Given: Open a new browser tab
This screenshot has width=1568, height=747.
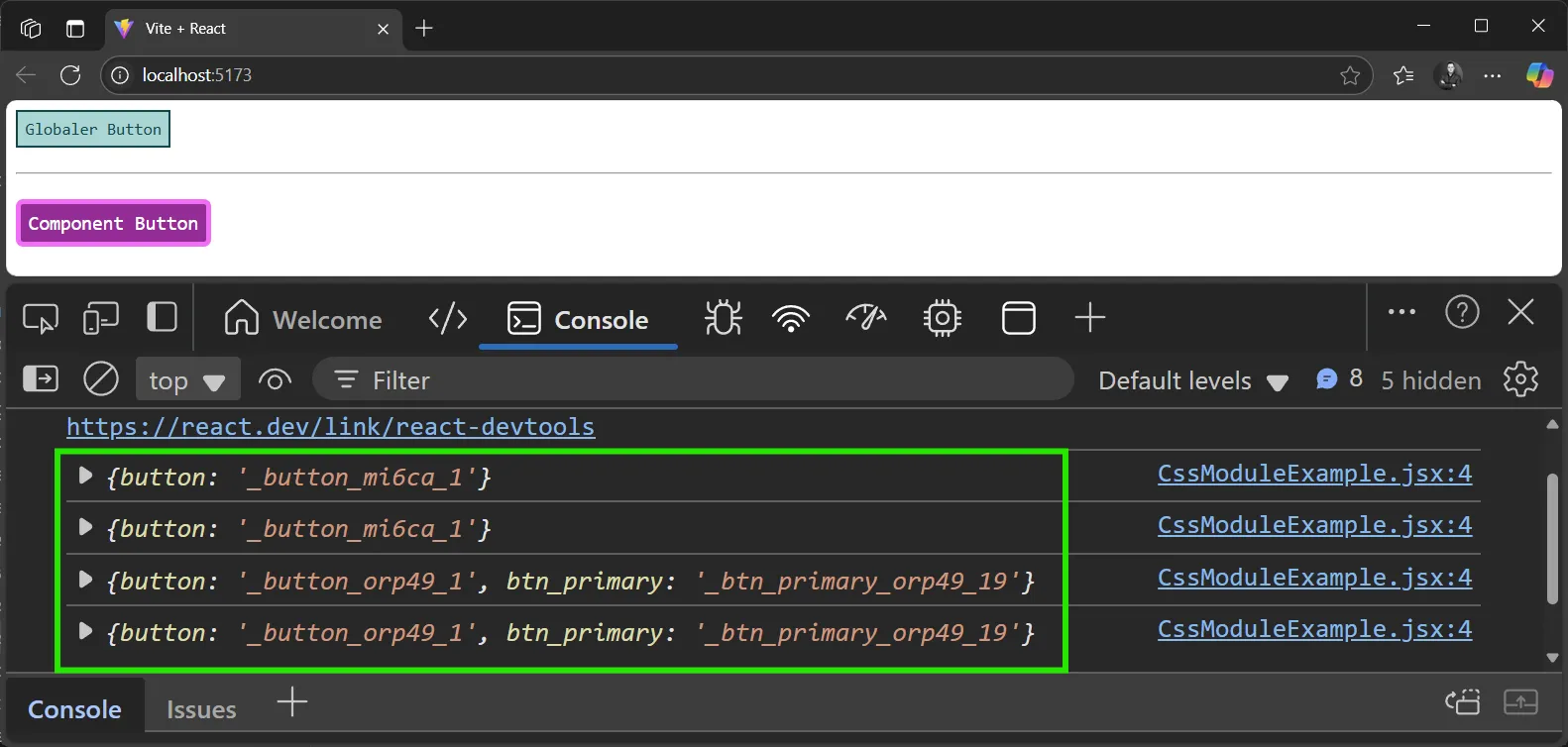Looking at the screenshot, I should (424, 29).
